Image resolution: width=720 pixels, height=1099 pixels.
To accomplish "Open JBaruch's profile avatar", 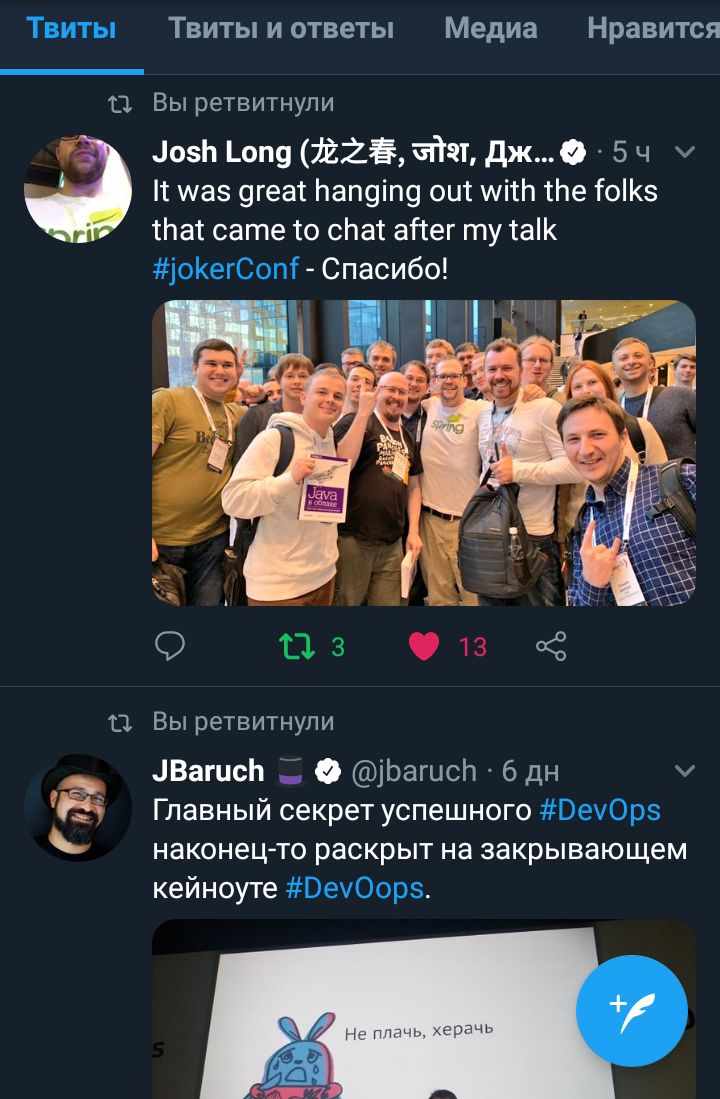I will click(78, 807).
